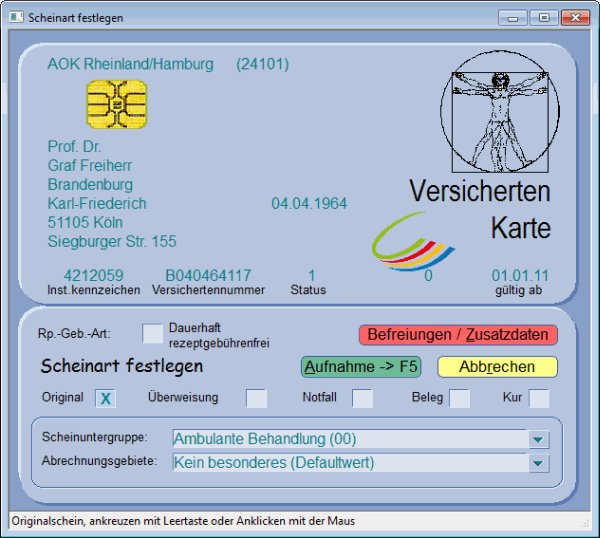Click the Status value 1
This screenshot has height=538, width=600.
click(x=312, y=276)
